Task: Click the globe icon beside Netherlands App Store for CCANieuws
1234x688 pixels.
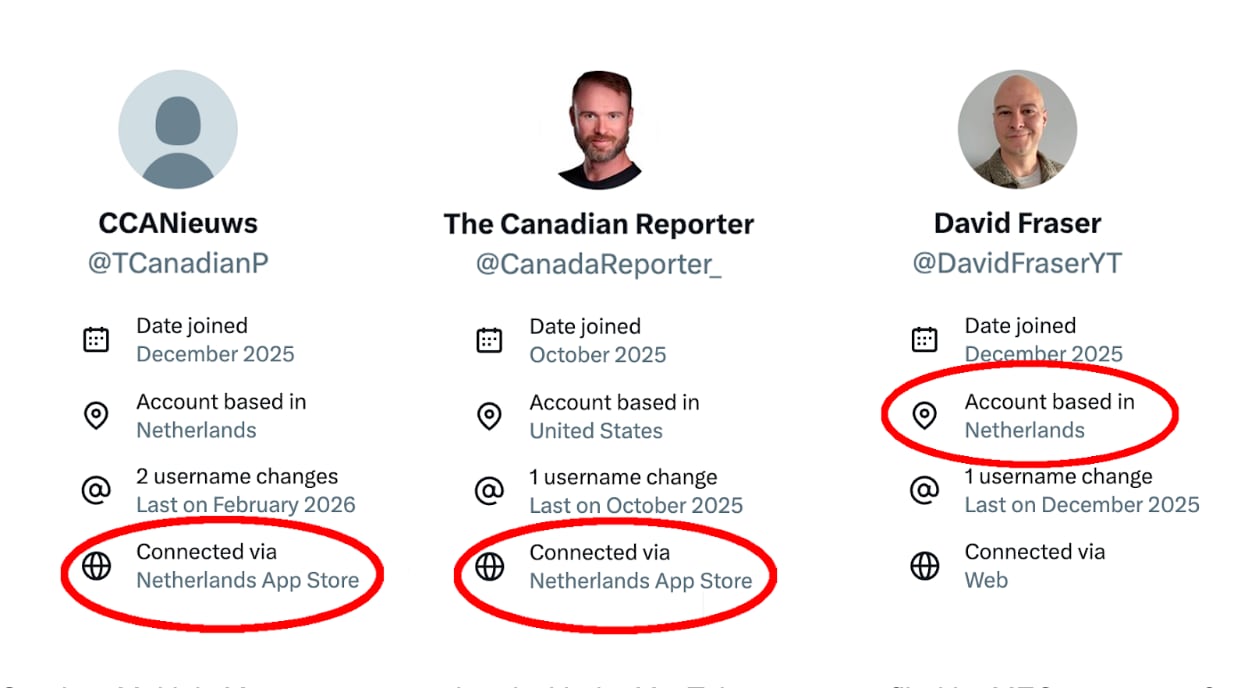Action: pyautogui.click(x=95, y=564)
